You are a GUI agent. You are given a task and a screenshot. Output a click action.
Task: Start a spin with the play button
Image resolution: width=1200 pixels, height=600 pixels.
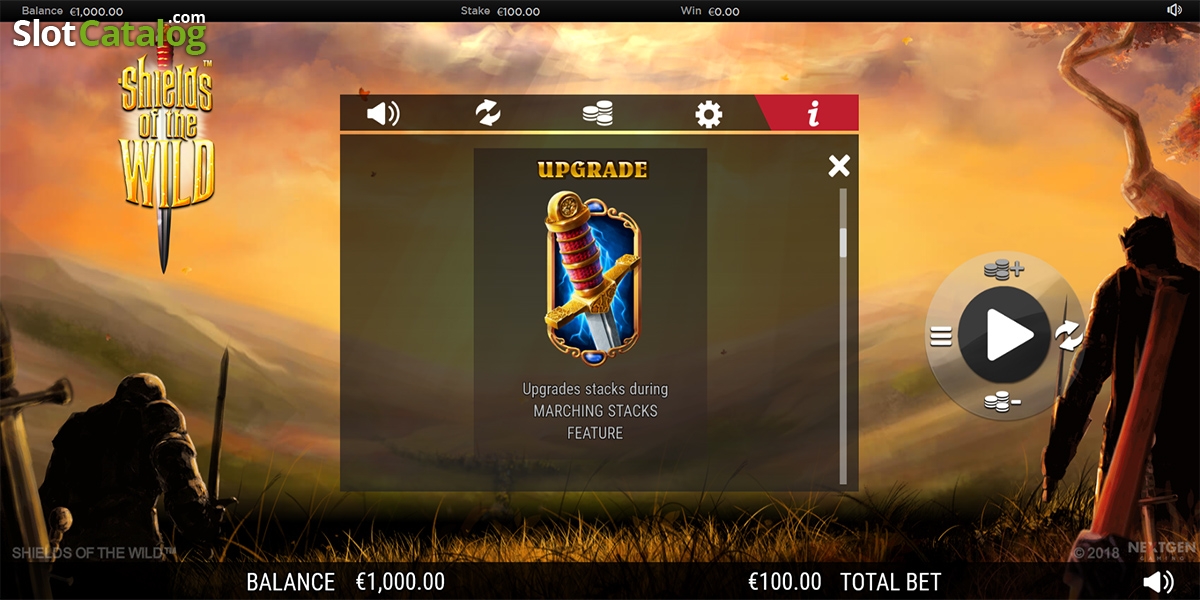pyautogui.click(x=1004, y=335)
